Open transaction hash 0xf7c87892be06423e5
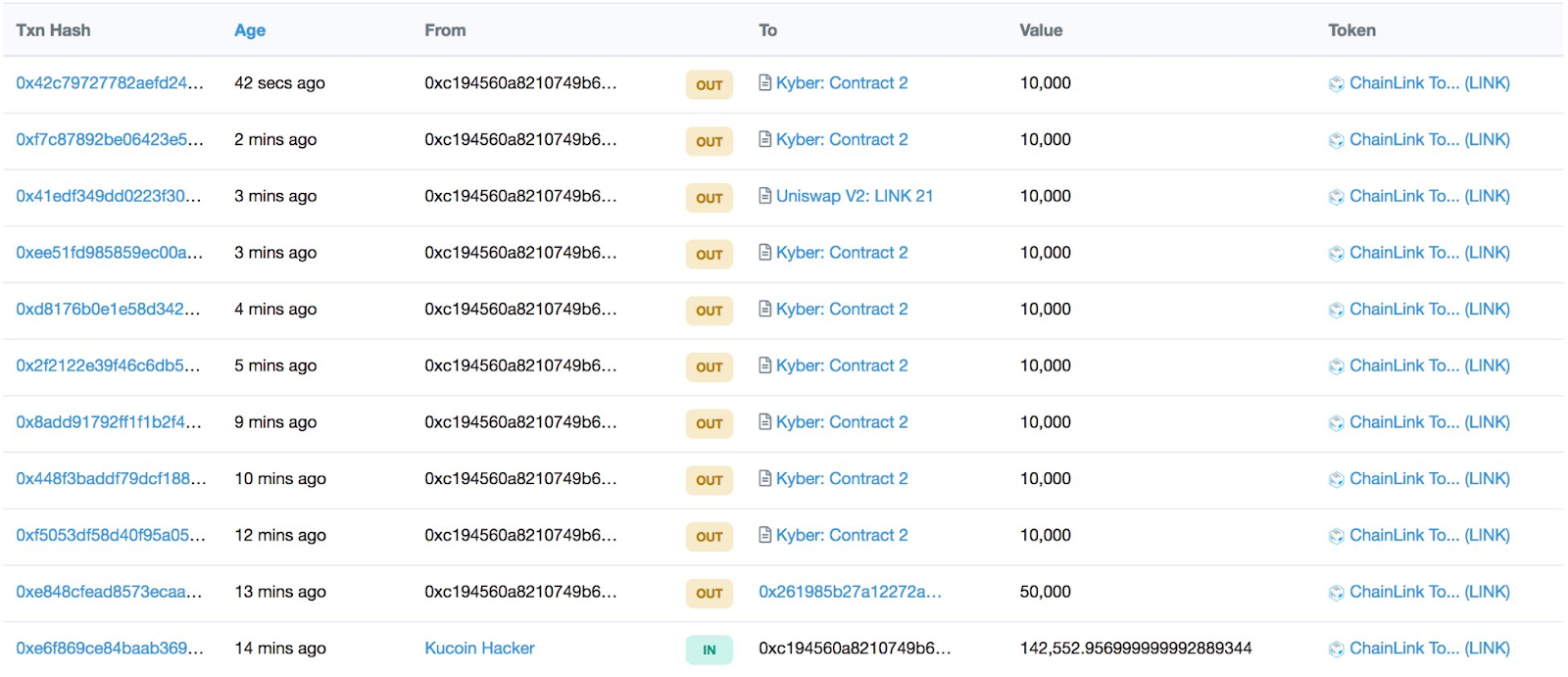 [x=110, y=140]
